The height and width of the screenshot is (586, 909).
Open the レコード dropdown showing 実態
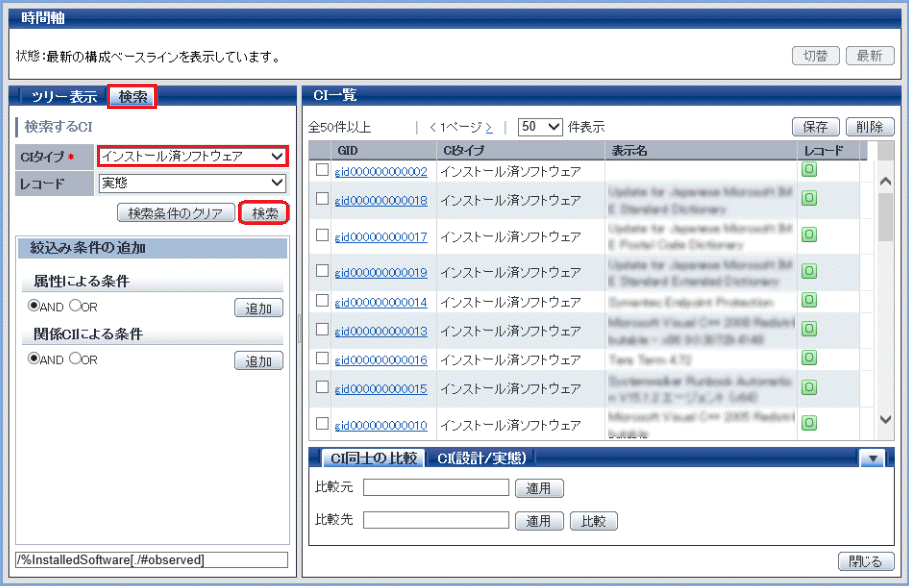coord(193,183)
